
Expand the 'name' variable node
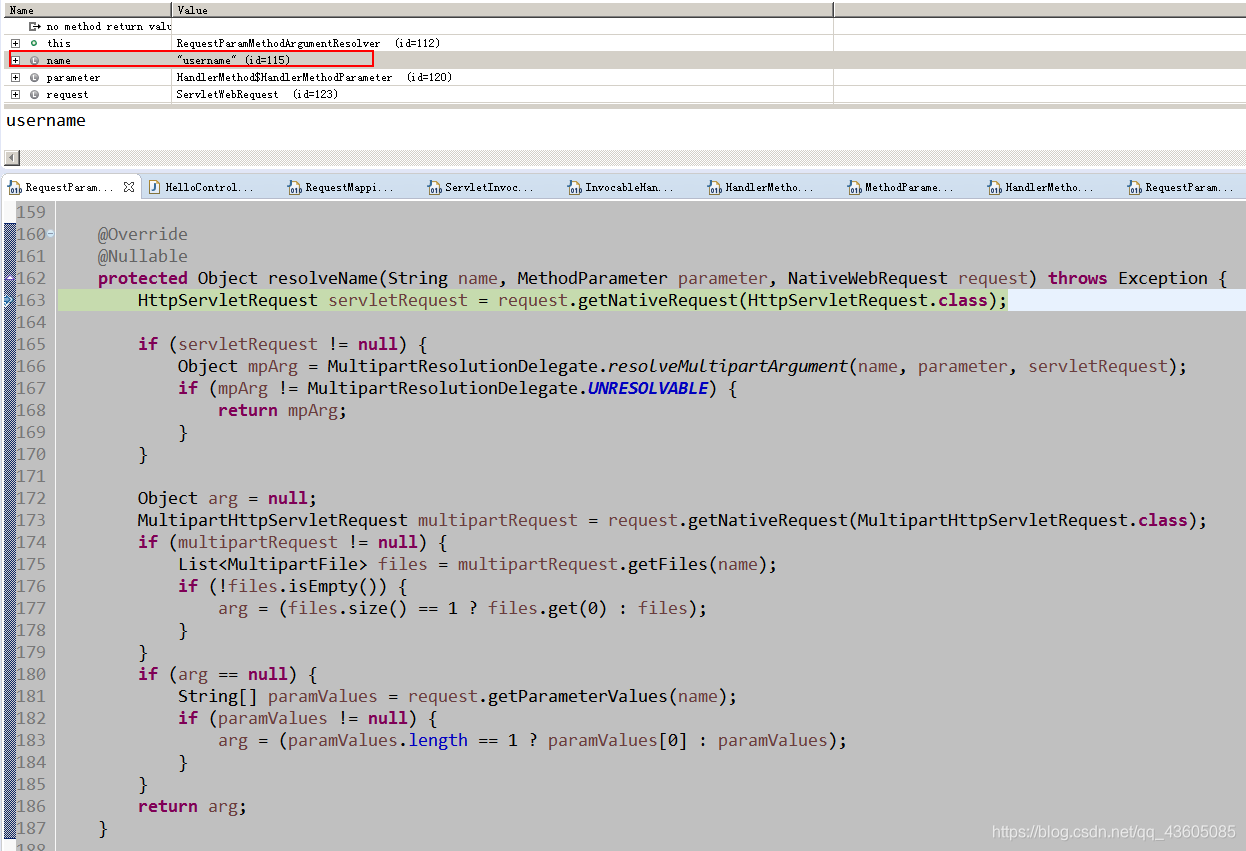15,60
